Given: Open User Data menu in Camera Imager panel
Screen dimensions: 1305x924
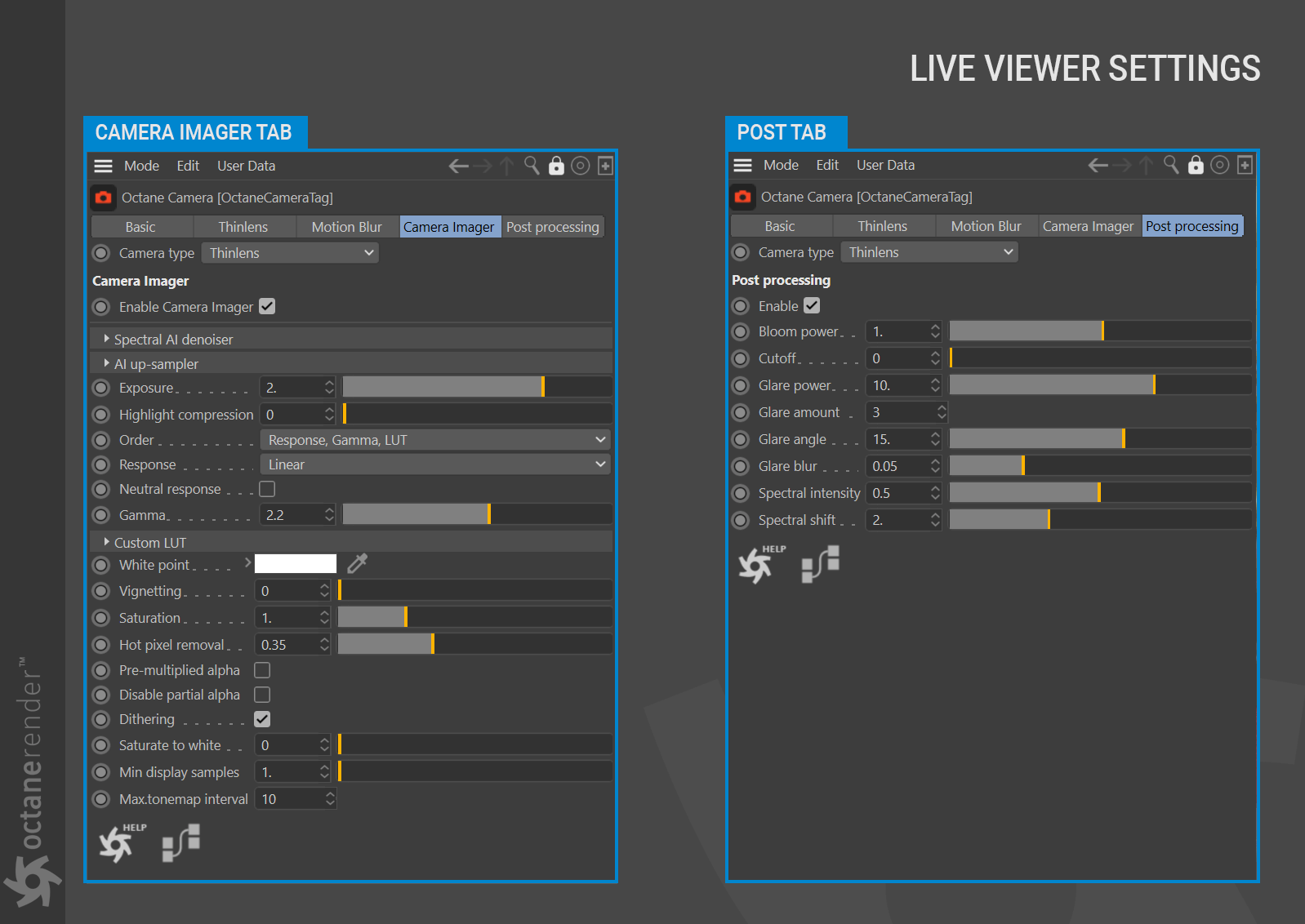Looking at the screenshot, I should [x=246, y=166].
